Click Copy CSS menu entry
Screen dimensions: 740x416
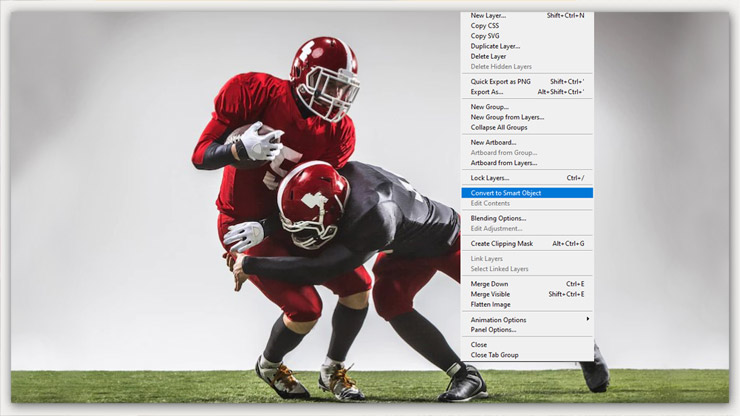pos(485,26)
